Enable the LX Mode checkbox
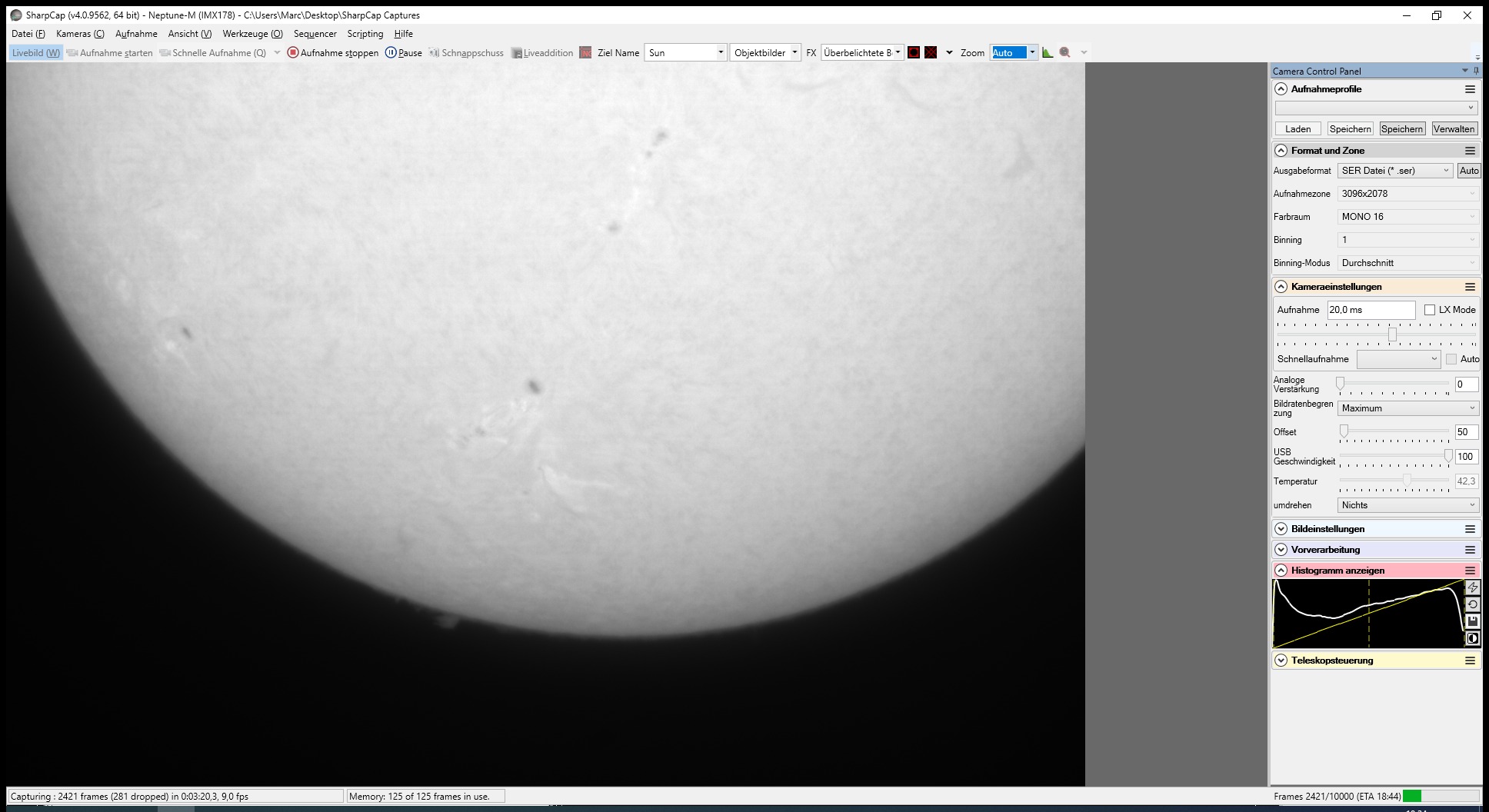The width and height of the screenshot is (1489, 812). pos(1430,310)
